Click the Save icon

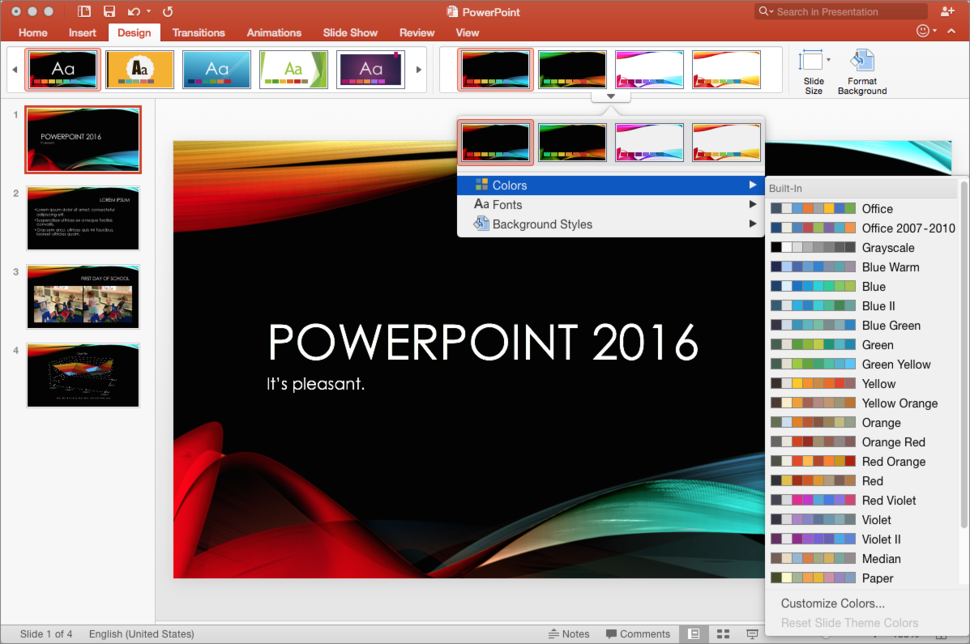[x=109, y=11]
